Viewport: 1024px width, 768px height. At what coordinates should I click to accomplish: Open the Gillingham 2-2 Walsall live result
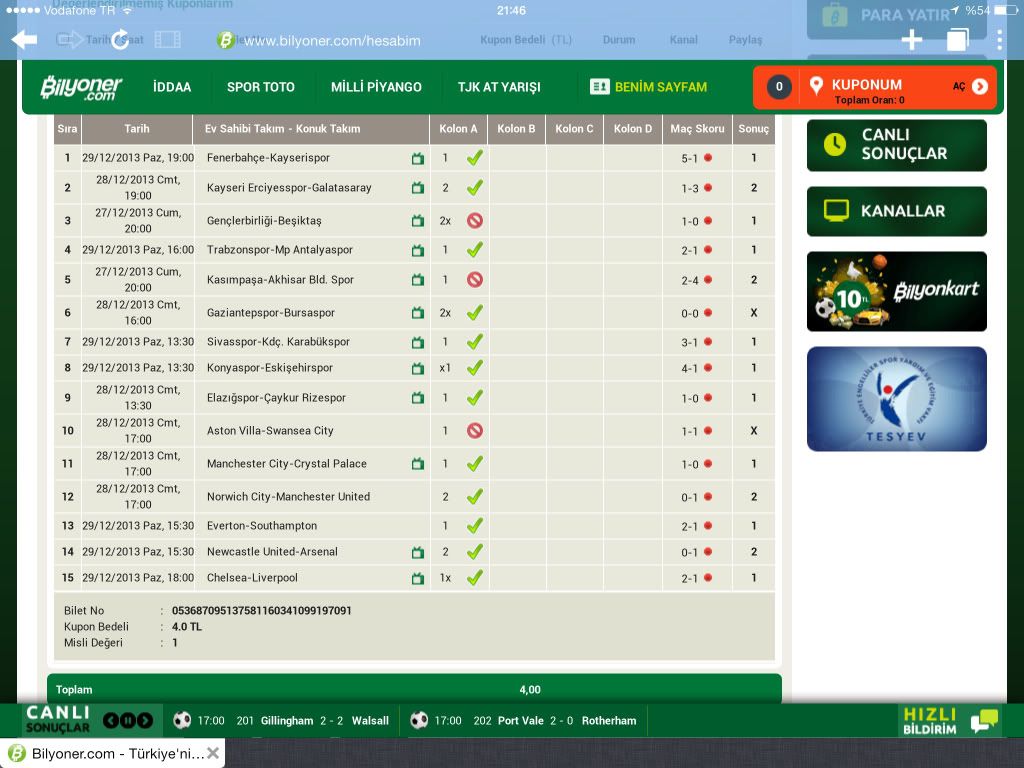pos(281,720)
